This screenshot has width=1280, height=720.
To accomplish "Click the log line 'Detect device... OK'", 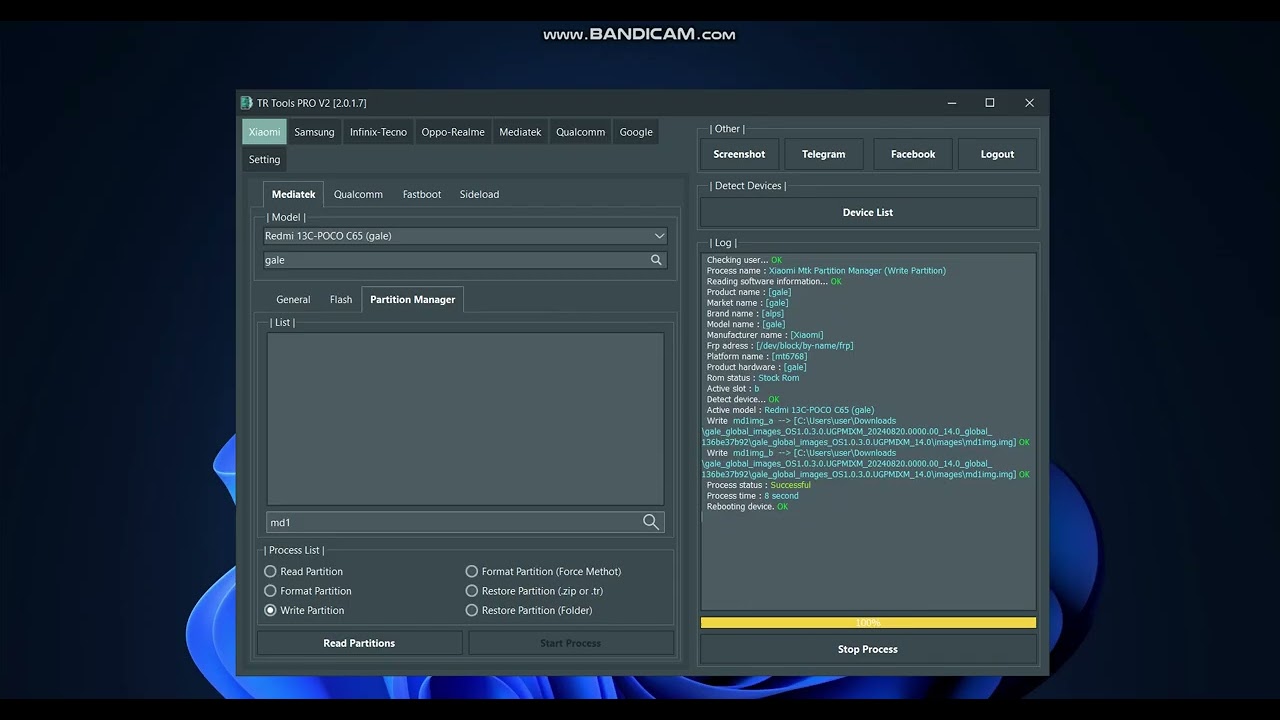I will (743, 400).
